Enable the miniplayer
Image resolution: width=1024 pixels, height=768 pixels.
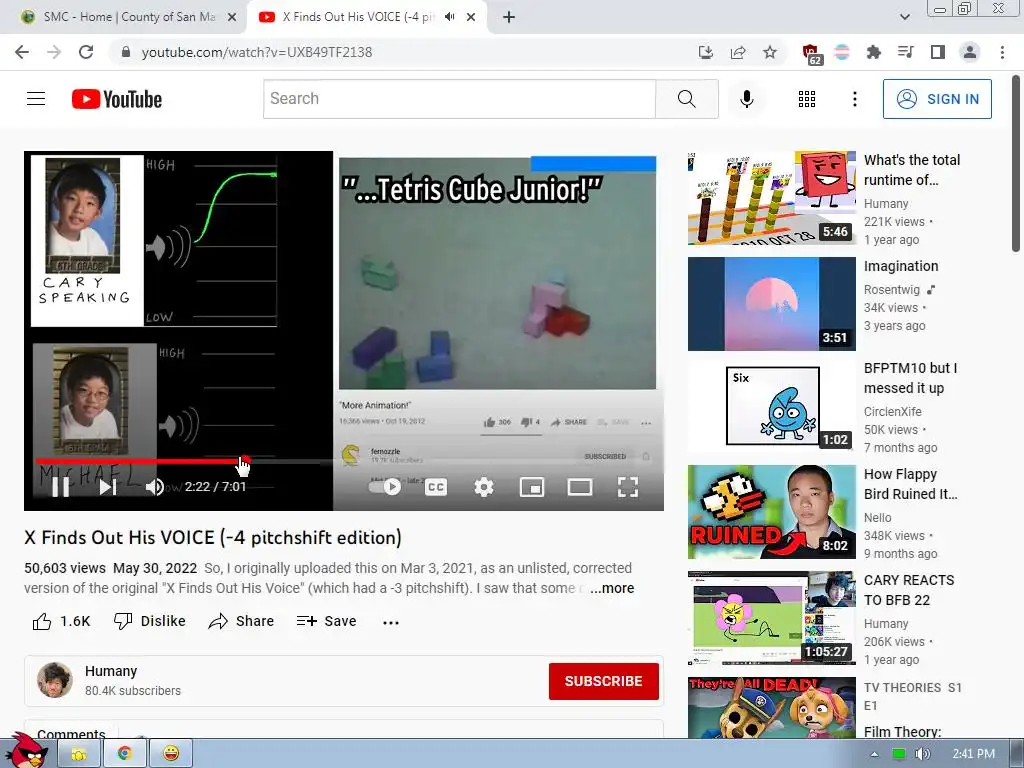[532, 487]
